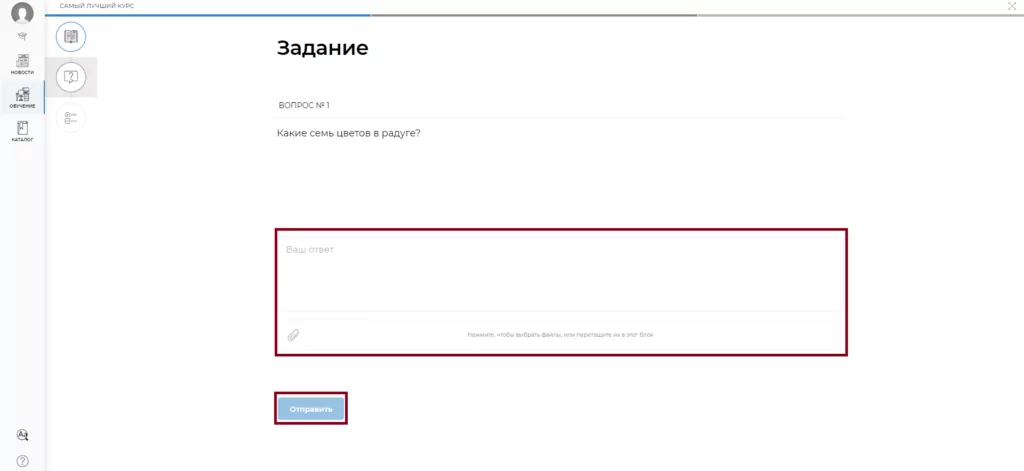Click the question text about rainbow colors
The image size is (1024, 471).
[x=349, y=133]
